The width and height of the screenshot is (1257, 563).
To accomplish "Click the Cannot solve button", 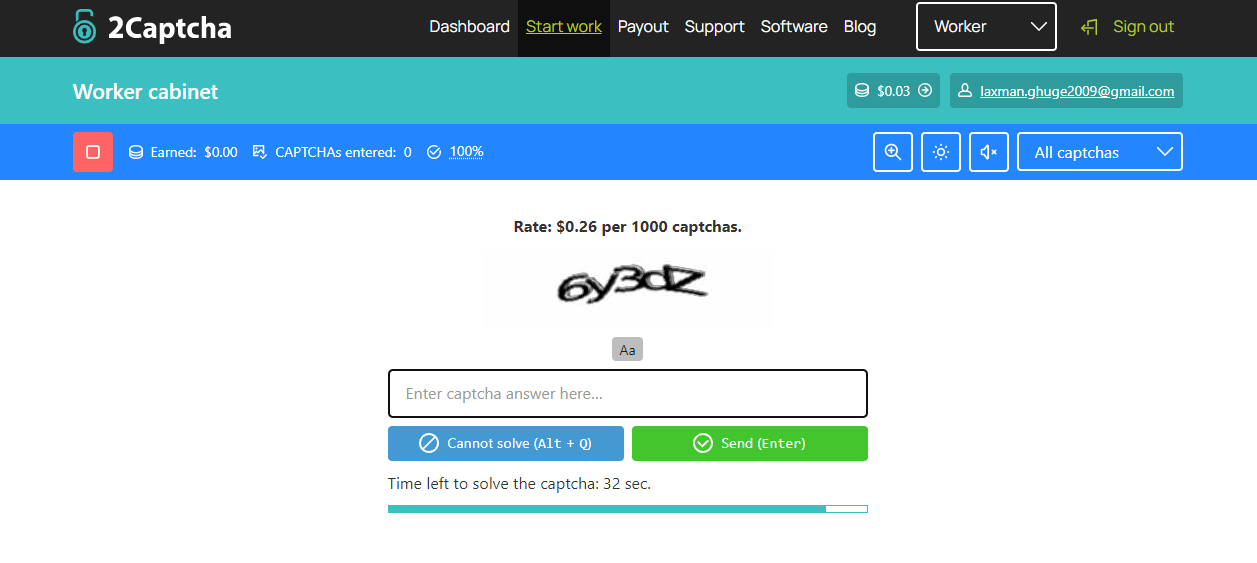I will [506, 443].
